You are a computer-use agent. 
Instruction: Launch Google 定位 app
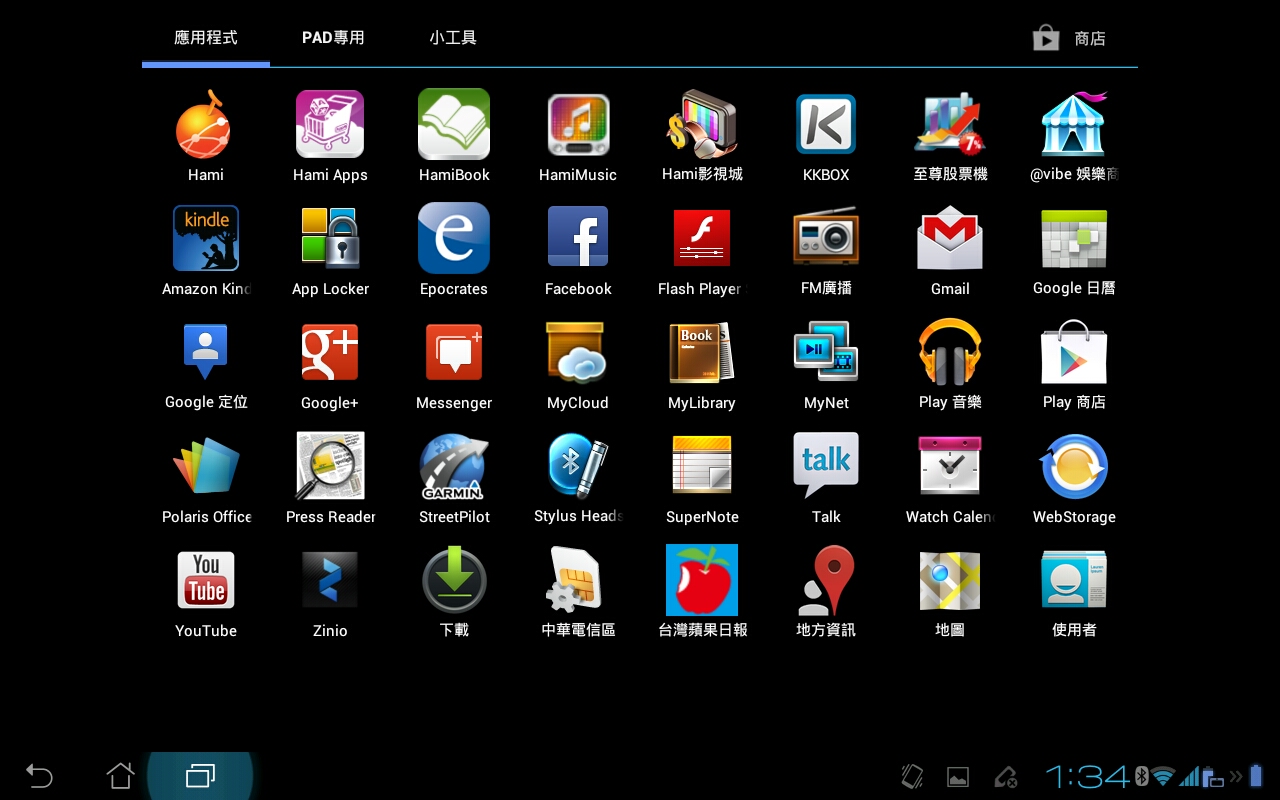point(206,352)
